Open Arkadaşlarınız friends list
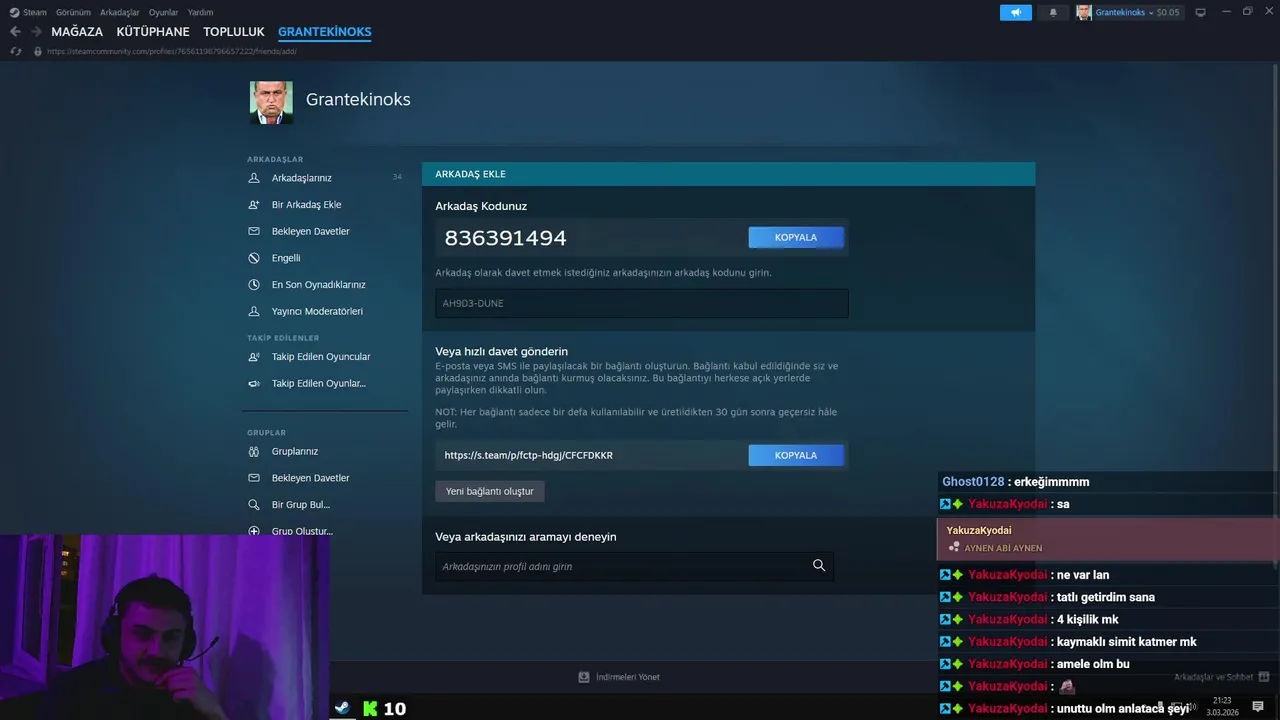 point(301,178)
